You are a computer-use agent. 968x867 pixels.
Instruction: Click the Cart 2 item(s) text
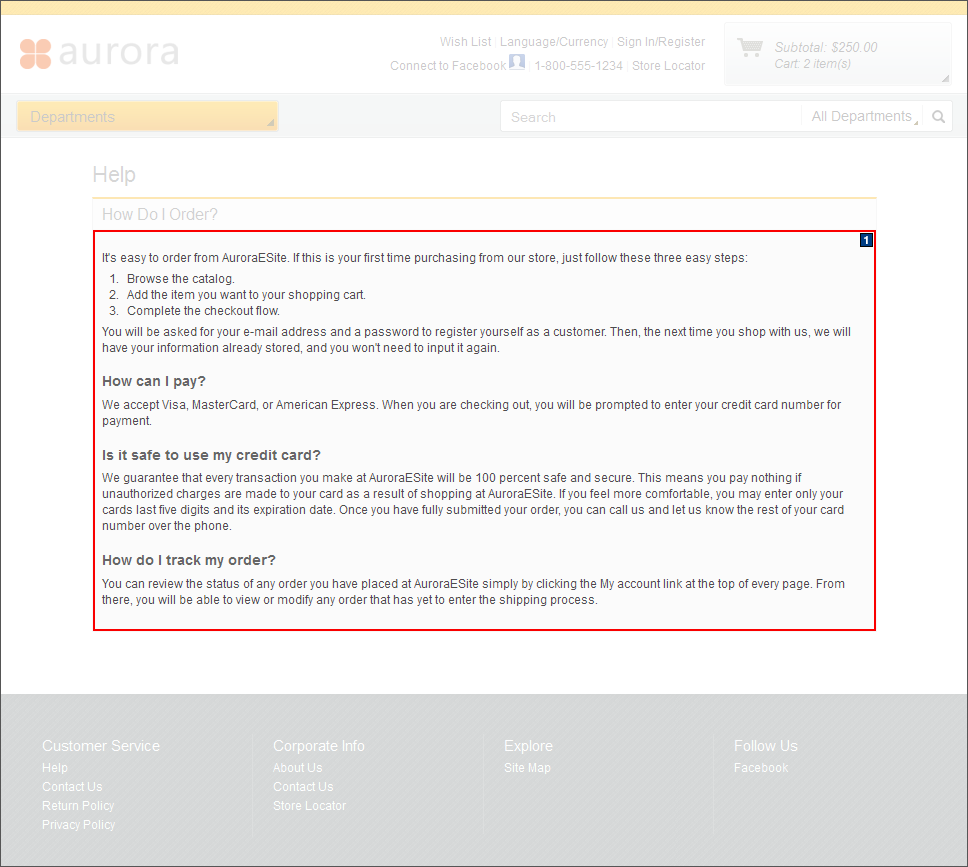(x=812, y=64)
